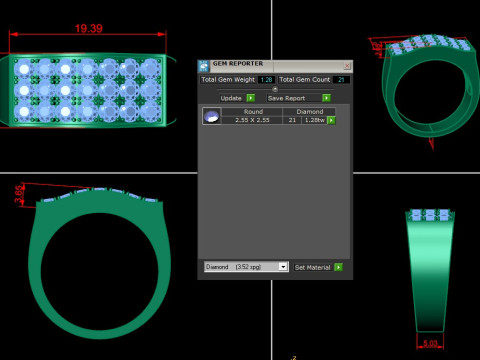This screenshot has height=360, width=480.
Task: Click the green Set Material arrow button
Action: 338,267
